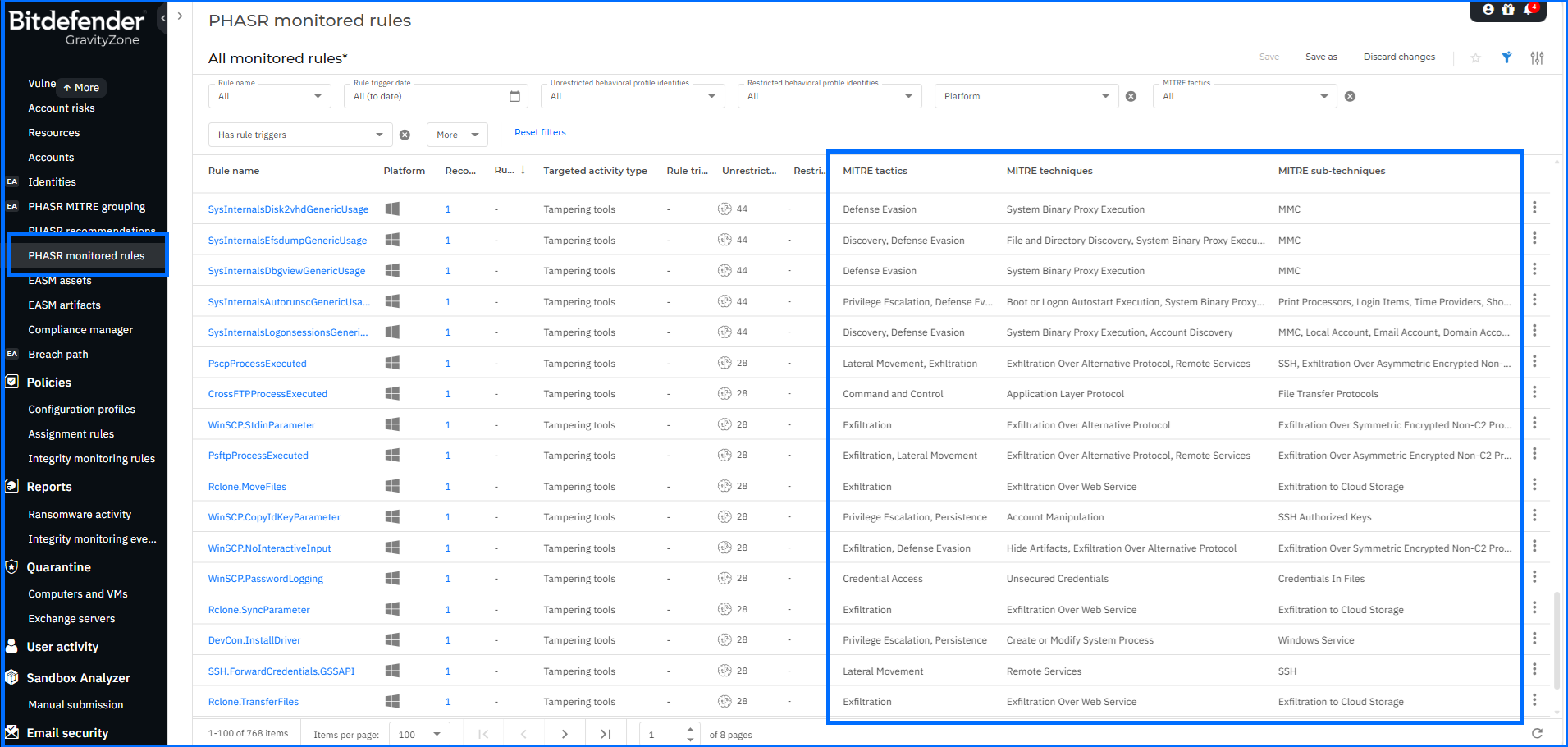Click the ↑ More button in sidebar
Screen dimensions: 1568x747
point(81,87)
